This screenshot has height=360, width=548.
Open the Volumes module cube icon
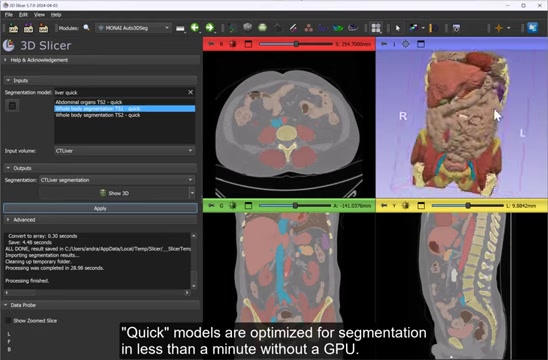tap(247, 28)
